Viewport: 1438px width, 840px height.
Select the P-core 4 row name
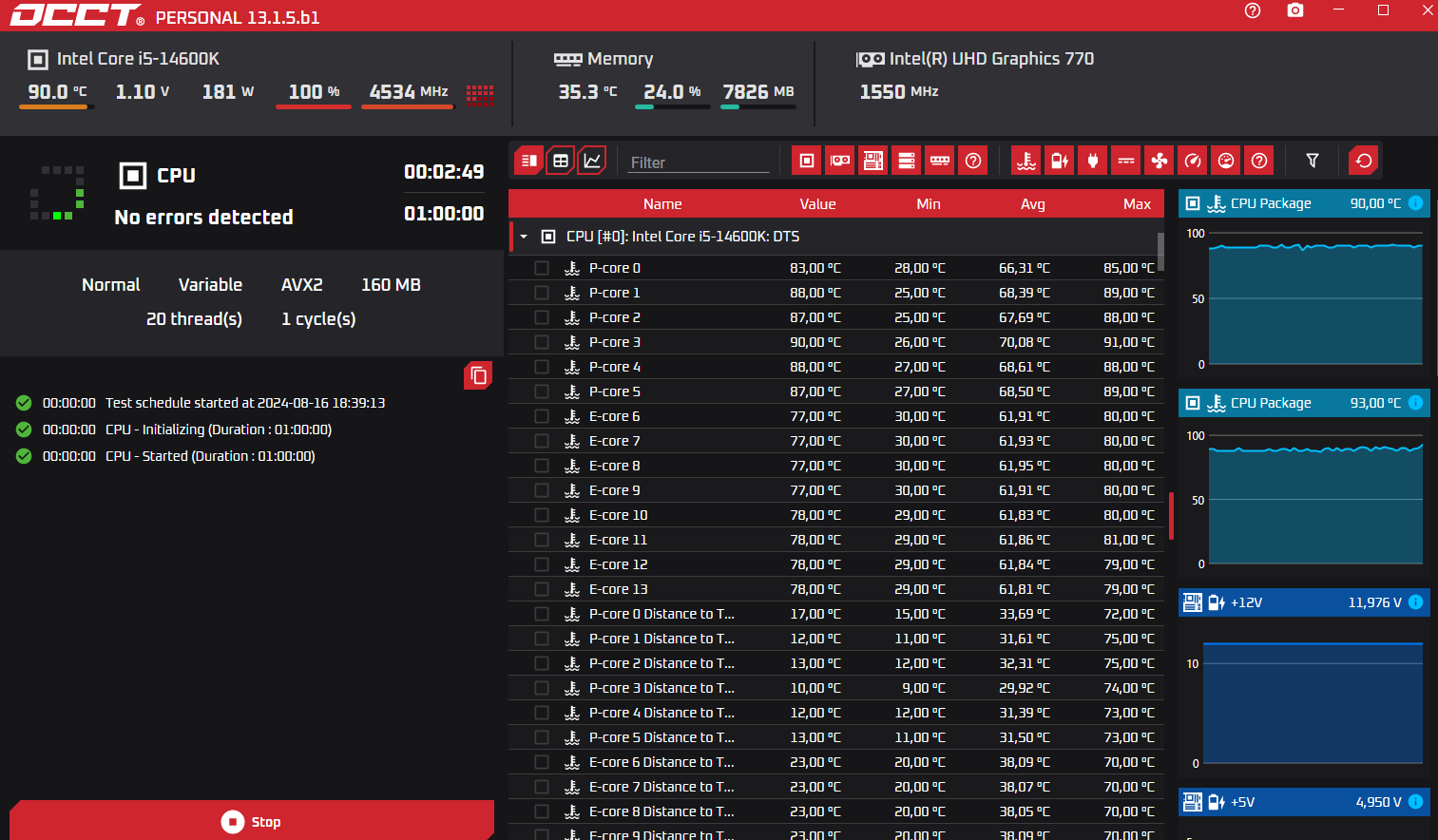pos(614,367)
